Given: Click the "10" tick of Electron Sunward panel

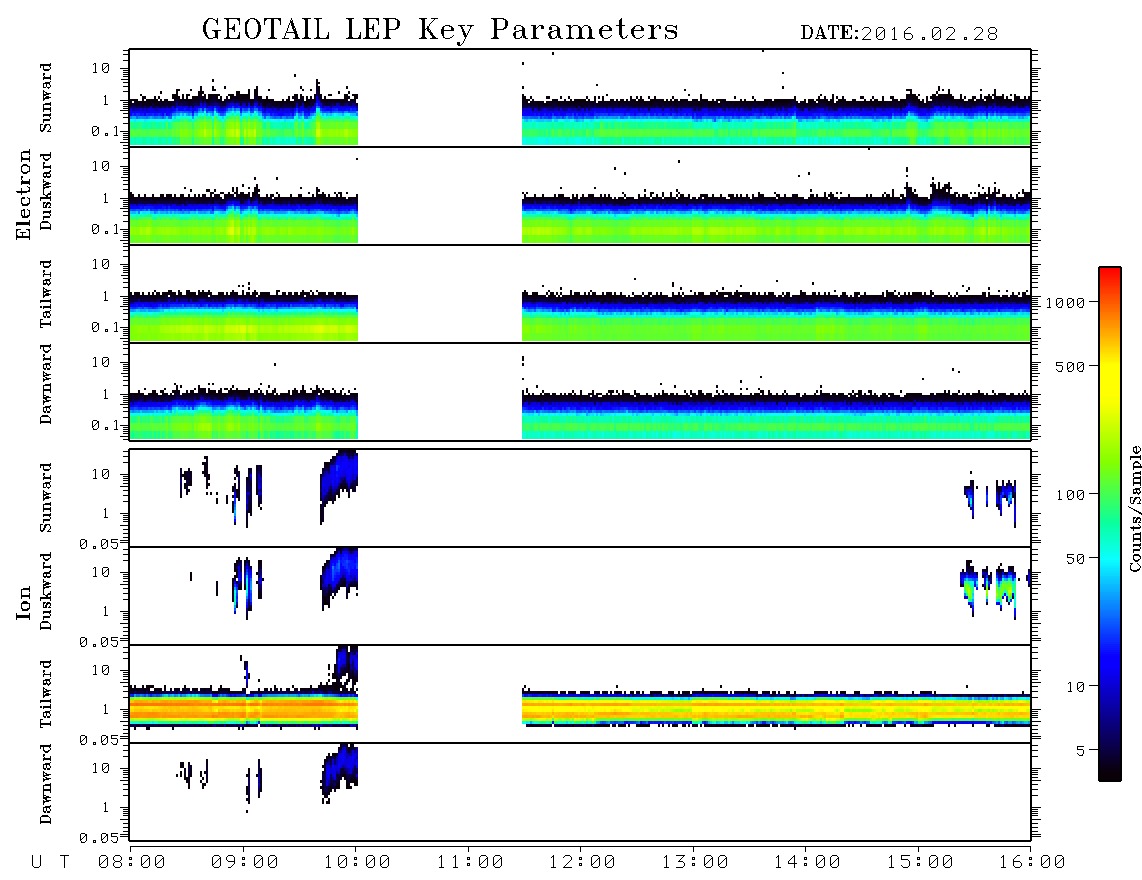Looking at the screenshot, I should (101, 68).
